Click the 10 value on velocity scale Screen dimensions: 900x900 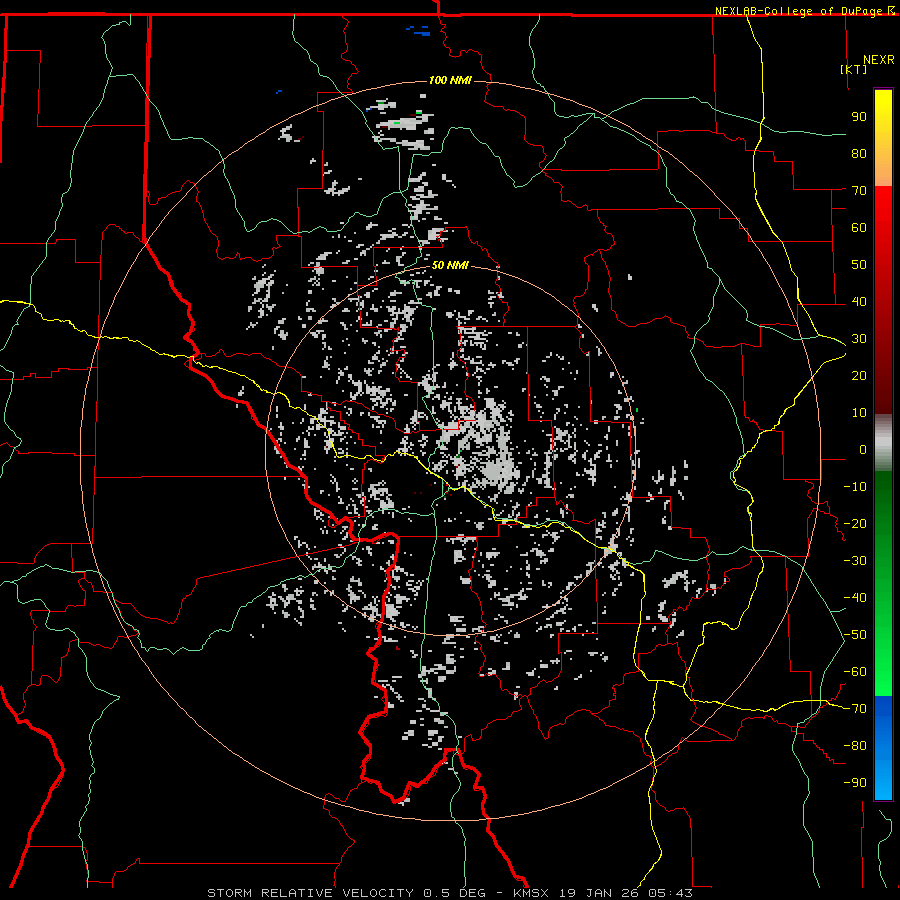tap(859, 413)
